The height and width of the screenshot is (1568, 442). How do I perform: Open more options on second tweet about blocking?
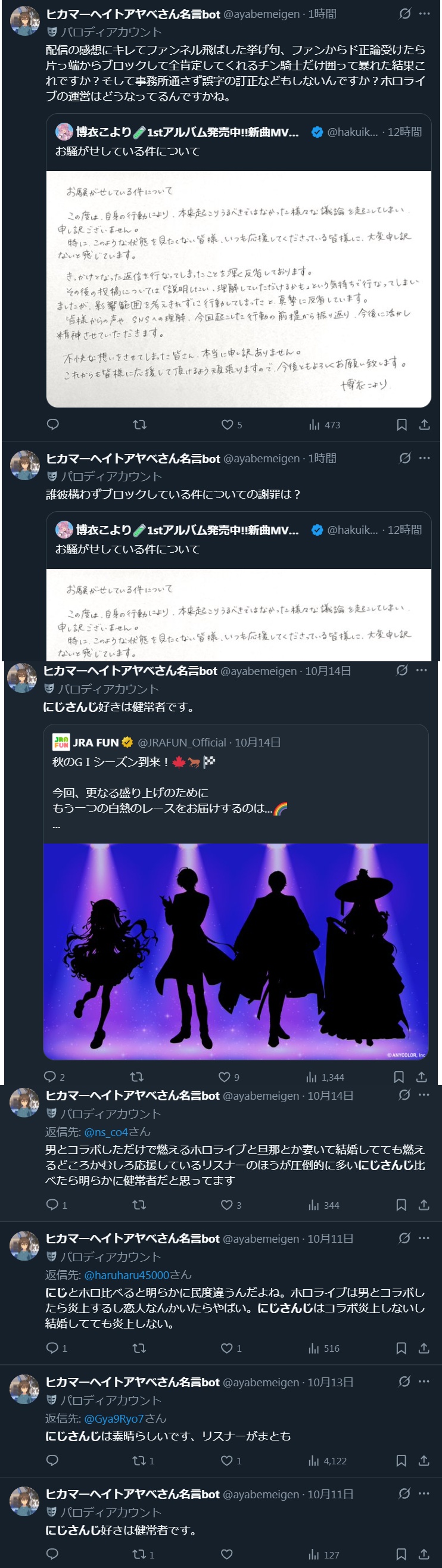click(x=424, y=458)
